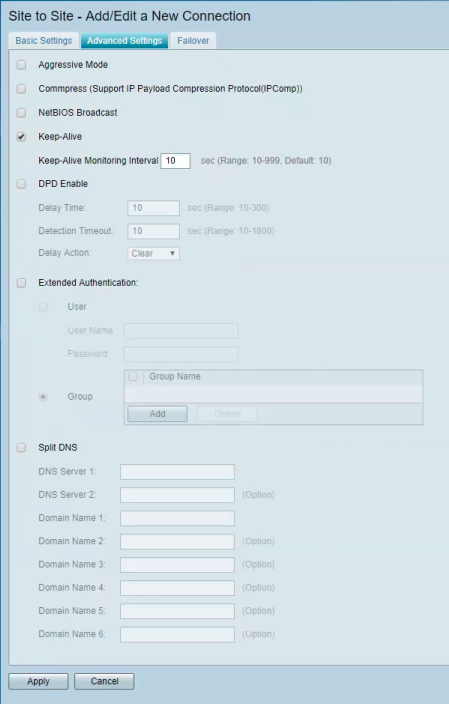Tick the Compress IPComp checkbox
Screen dimensions: 449x704
pos(22,88)
